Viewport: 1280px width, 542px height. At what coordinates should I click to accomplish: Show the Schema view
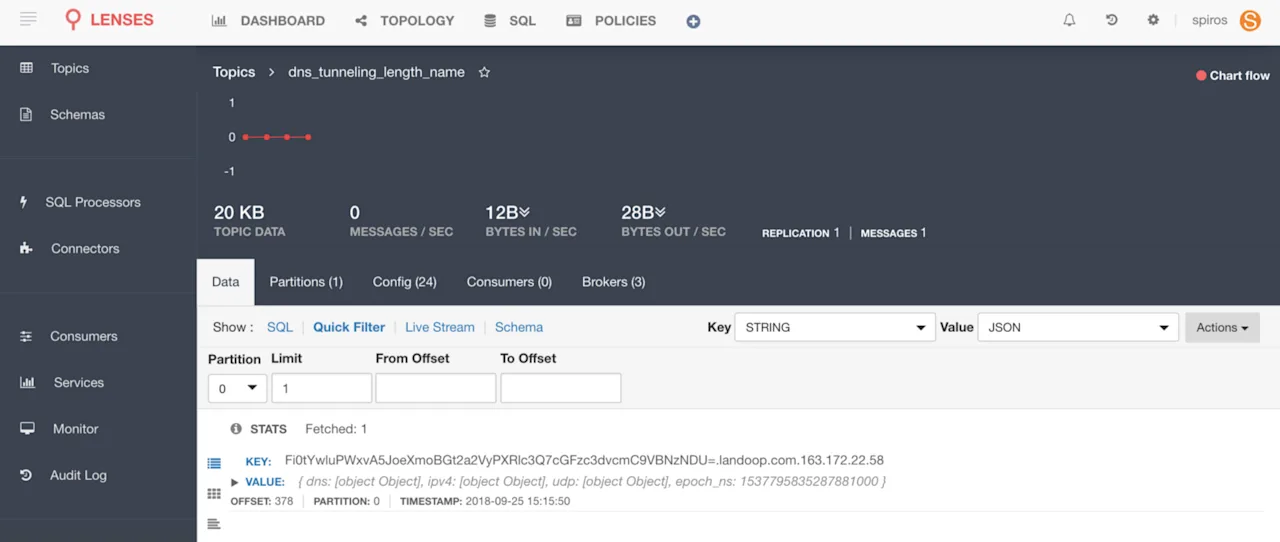click(519, 327)
